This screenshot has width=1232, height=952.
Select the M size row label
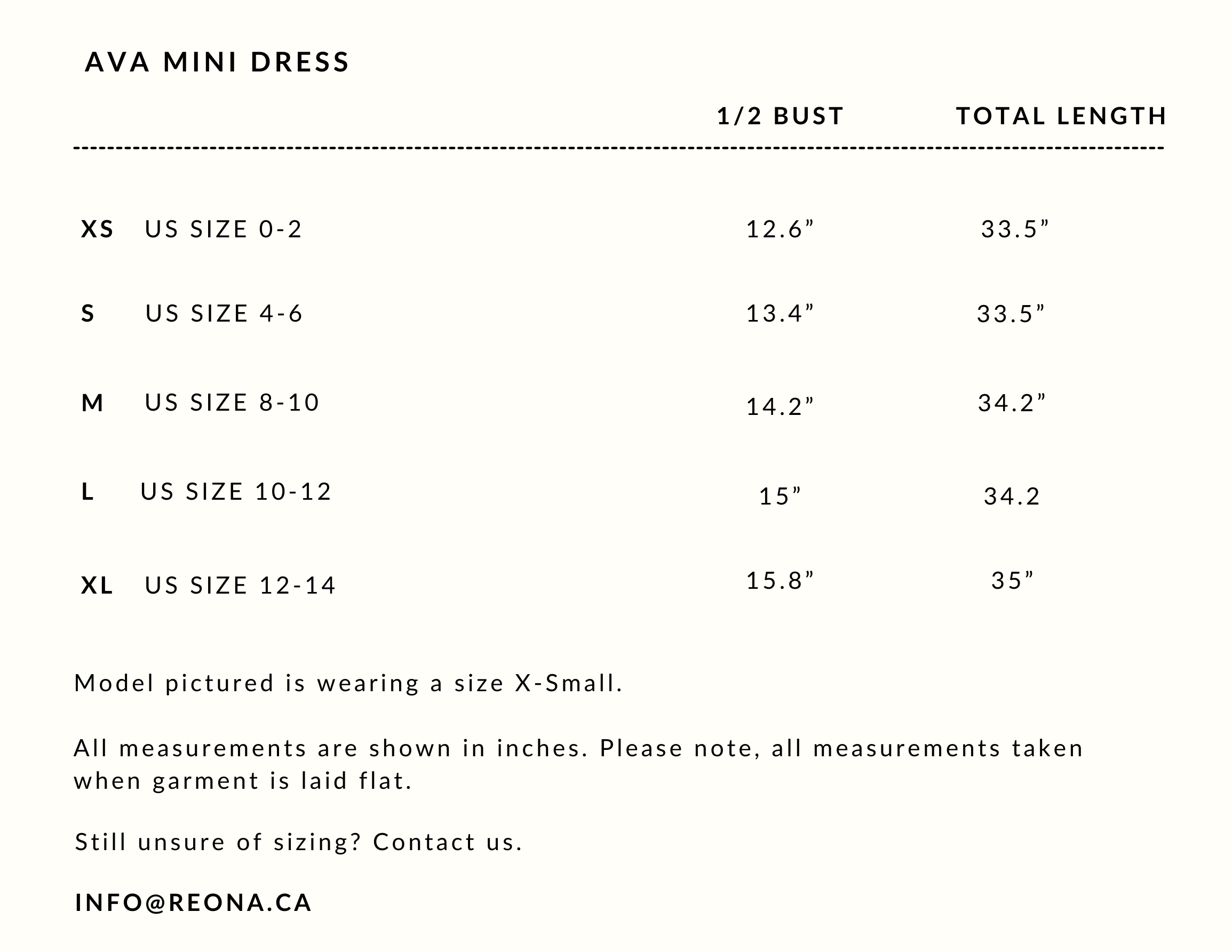pos(92,403)
